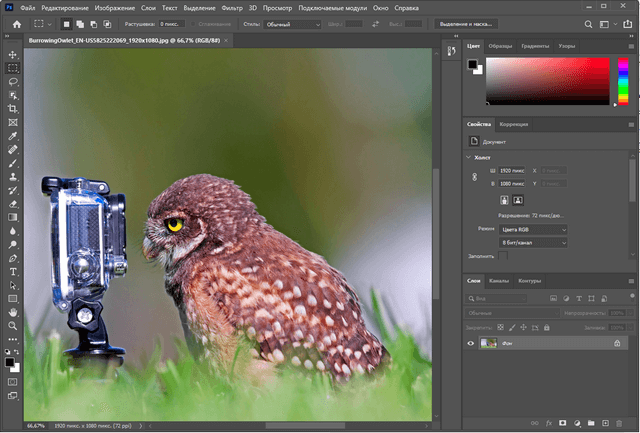
Task: Click the Share icon in the top-right corner
Action: pos(627,24)
